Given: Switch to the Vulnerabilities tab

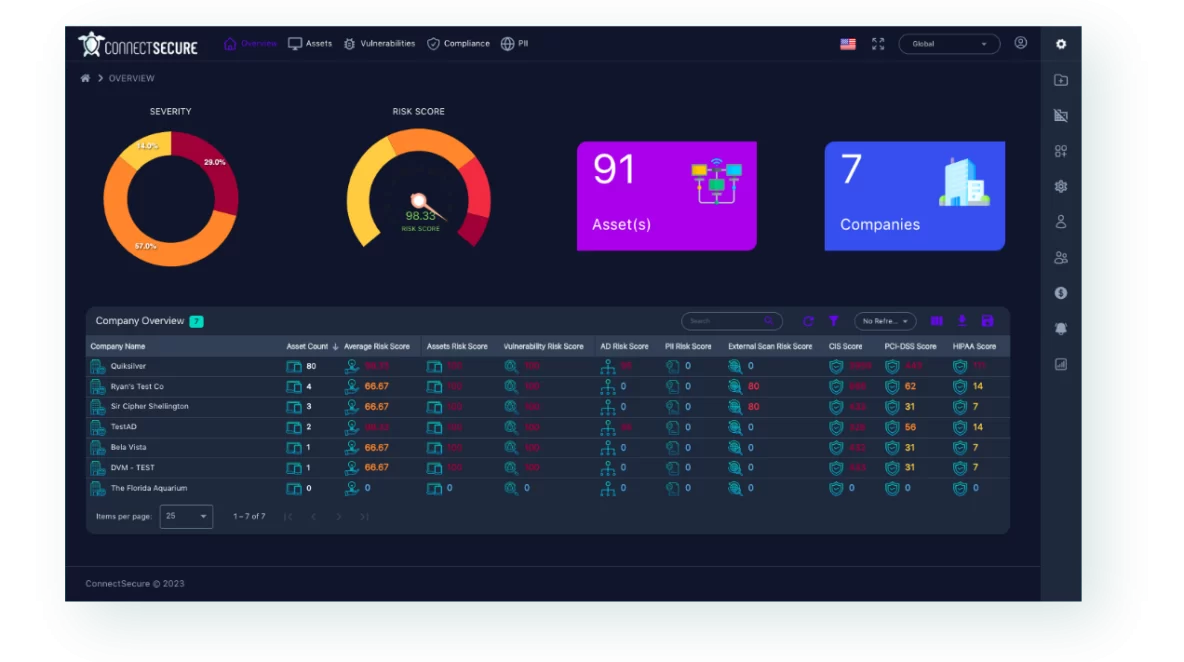Looking at the screenshot, I should pyautogui.click(x=379, y=44).
